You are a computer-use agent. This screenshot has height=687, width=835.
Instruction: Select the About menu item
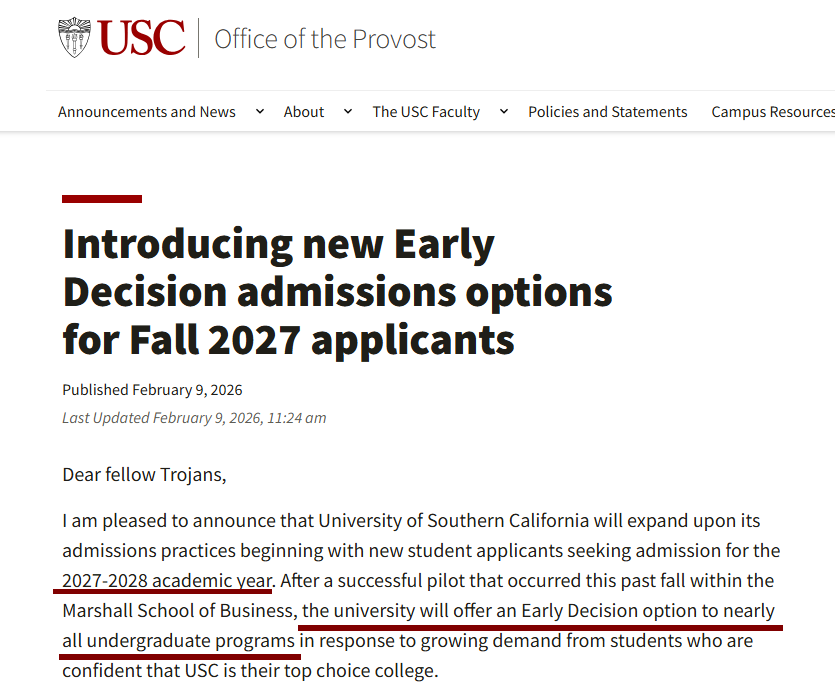[x=304, y=112]
